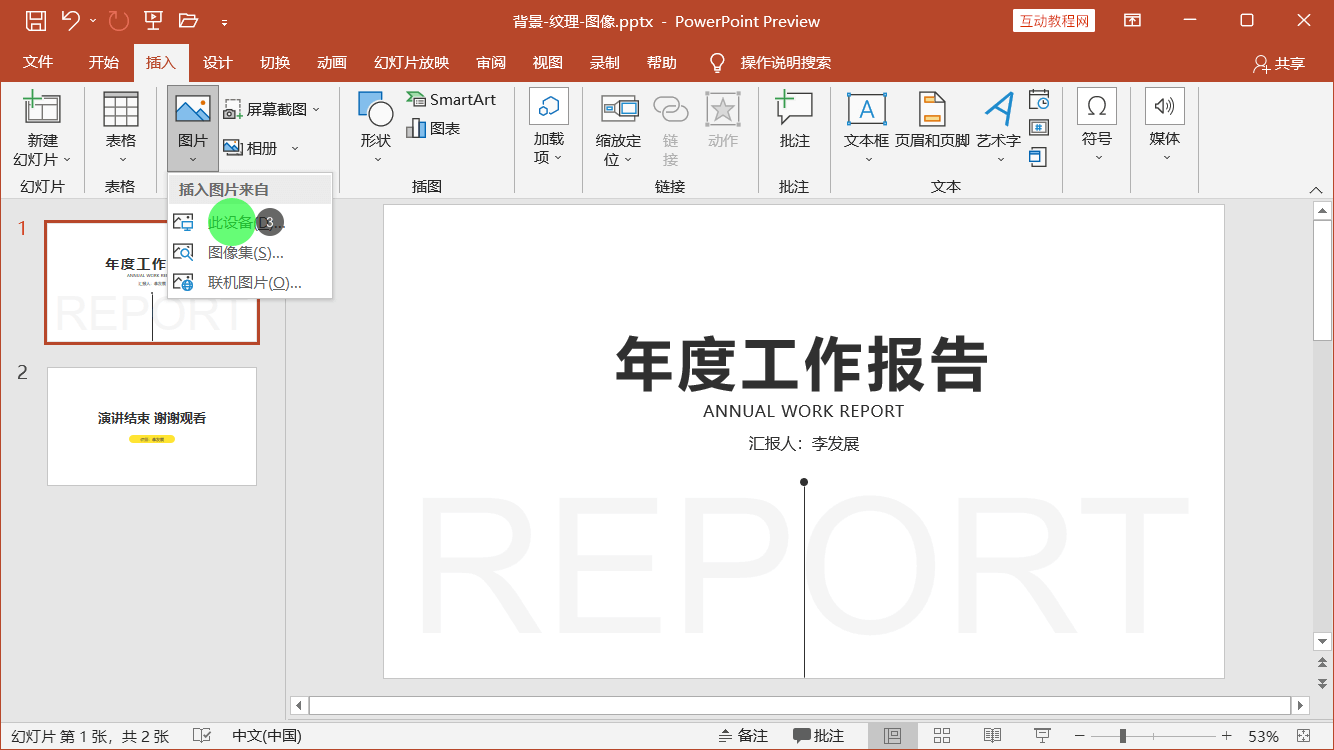This screenshot has width=1334, height=750.
Task: Click the vertical scrollbar down arrow
Action: point(1322,641)
